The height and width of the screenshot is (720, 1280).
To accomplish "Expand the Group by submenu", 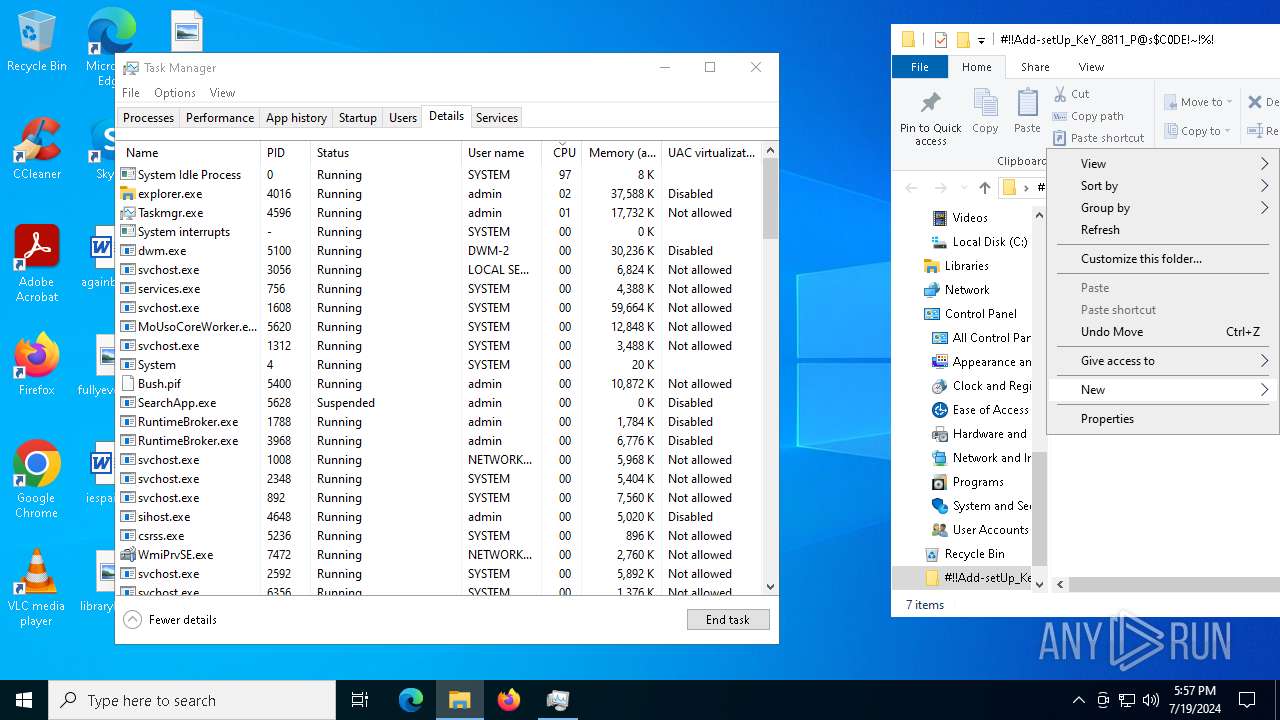I will (1163, 208).
